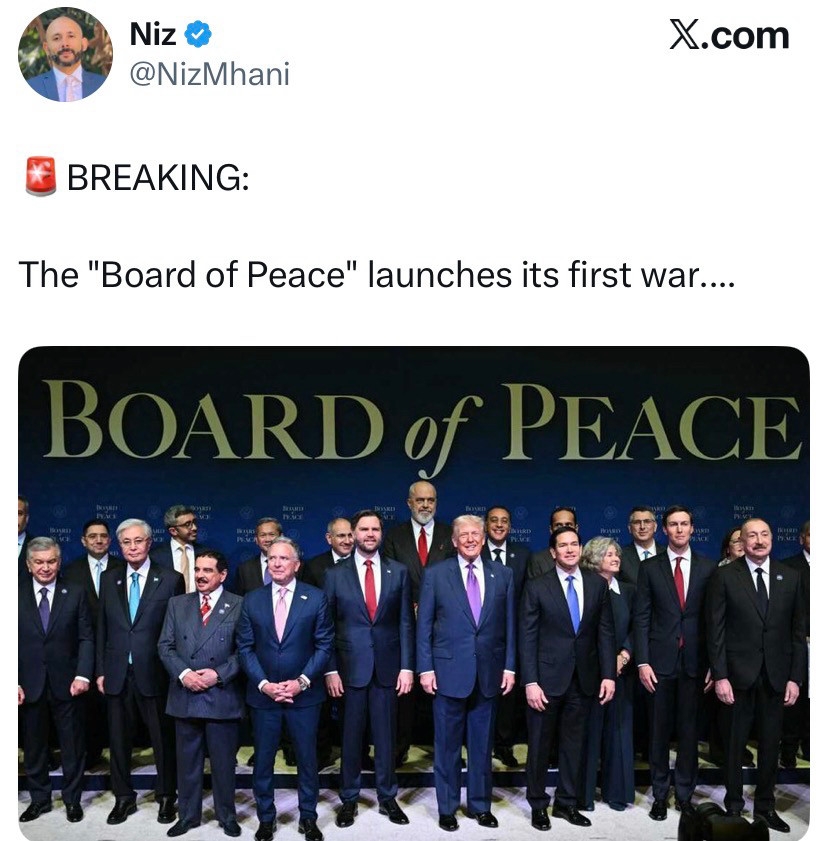Click the center man wearing a purple tie
Viewport: 828px width, 841px height.
[x=468, y=640]
